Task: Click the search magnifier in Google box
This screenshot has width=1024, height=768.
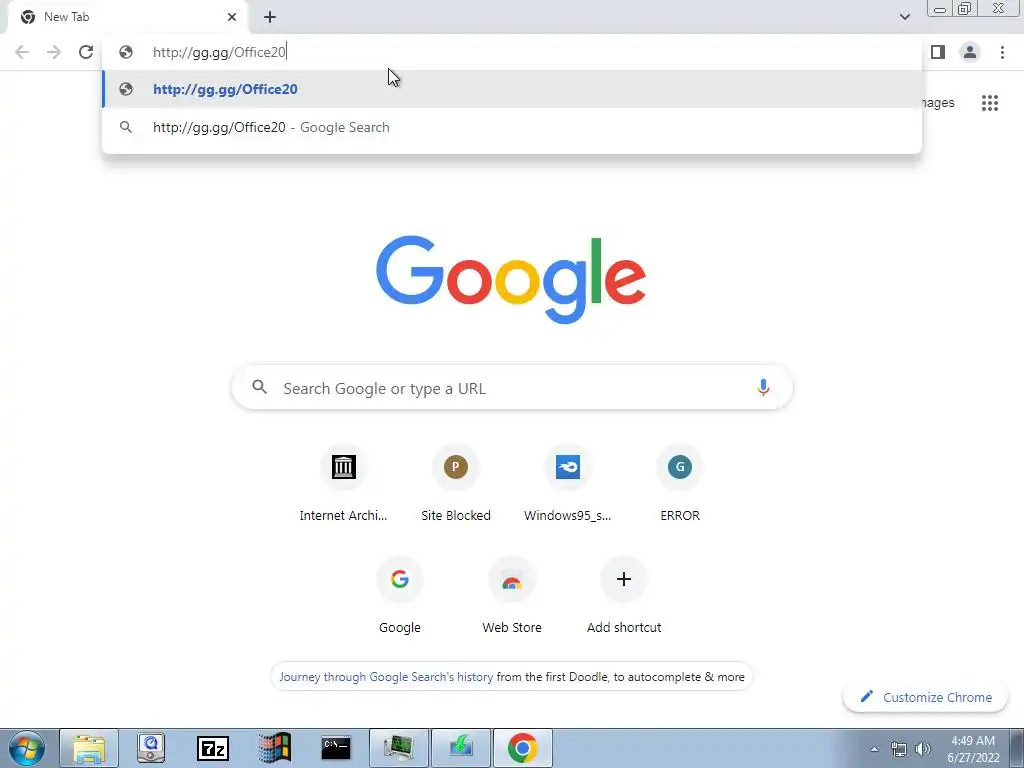Action: 259,387
